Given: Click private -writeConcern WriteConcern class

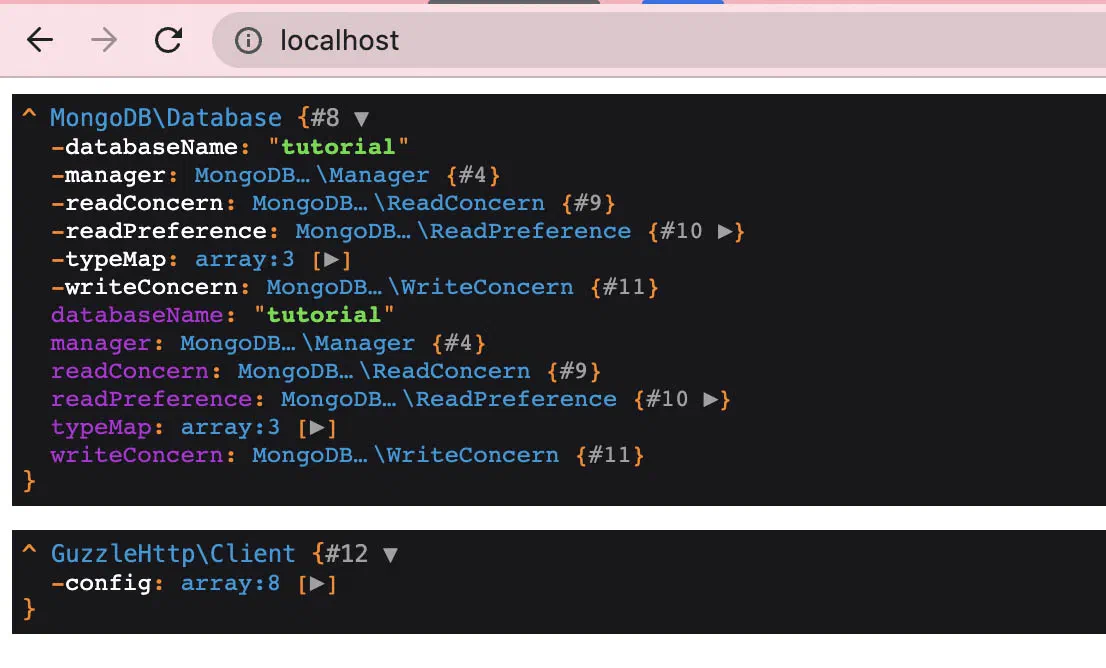Looking at the screenshot, I should point(420,287).
